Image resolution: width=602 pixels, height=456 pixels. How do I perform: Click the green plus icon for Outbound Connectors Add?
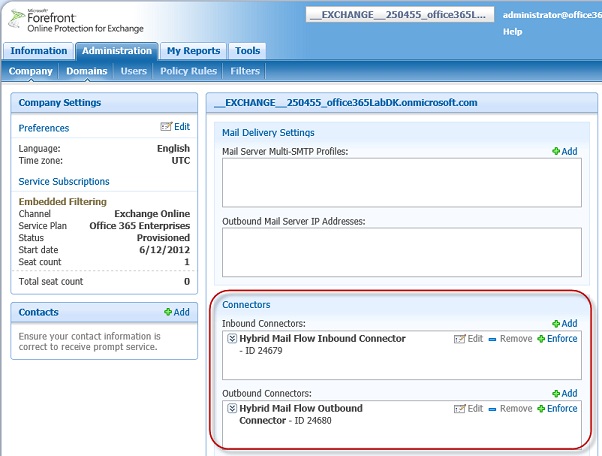pos(556,393)
